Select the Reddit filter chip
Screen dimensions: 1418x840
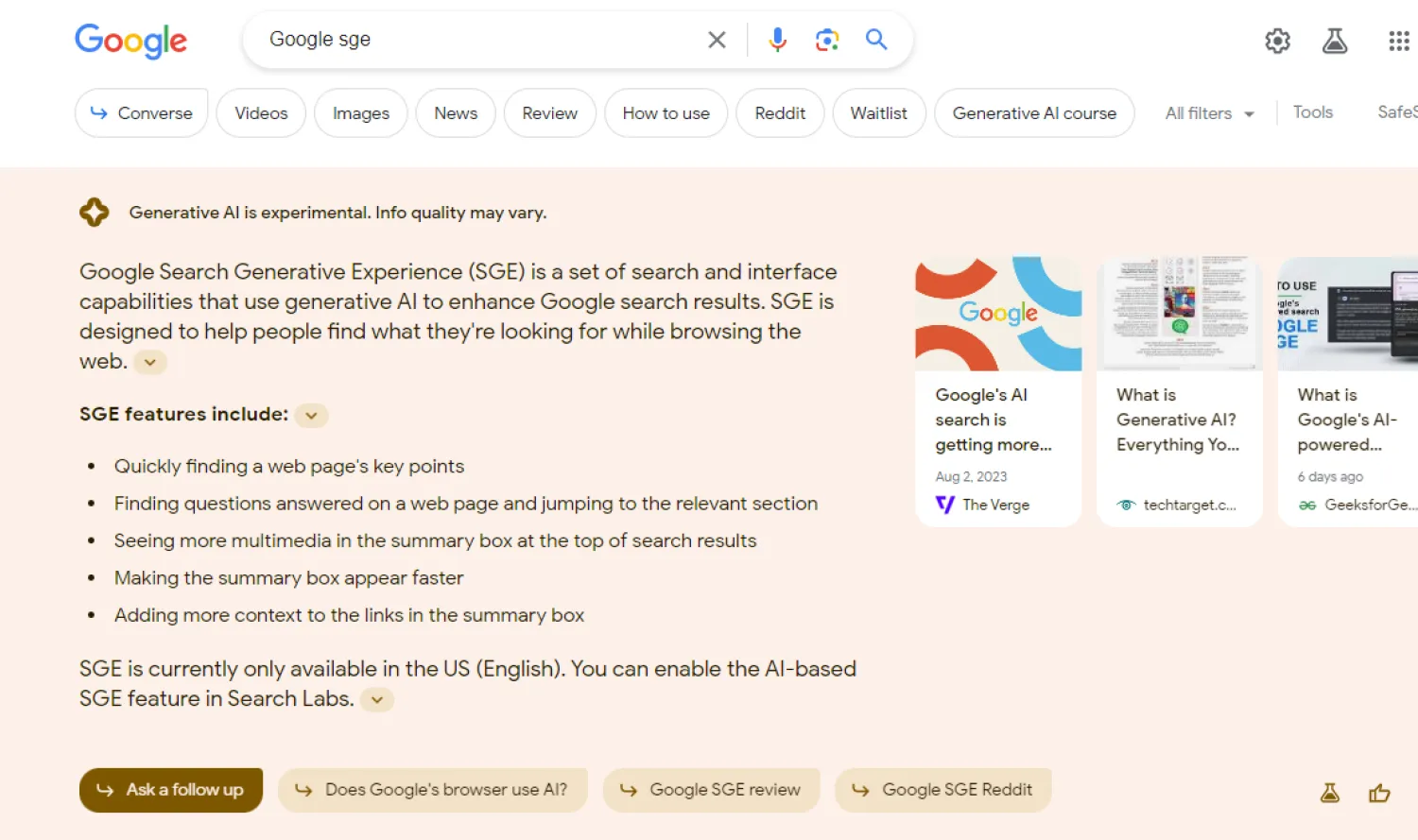(x=780, y=113)
